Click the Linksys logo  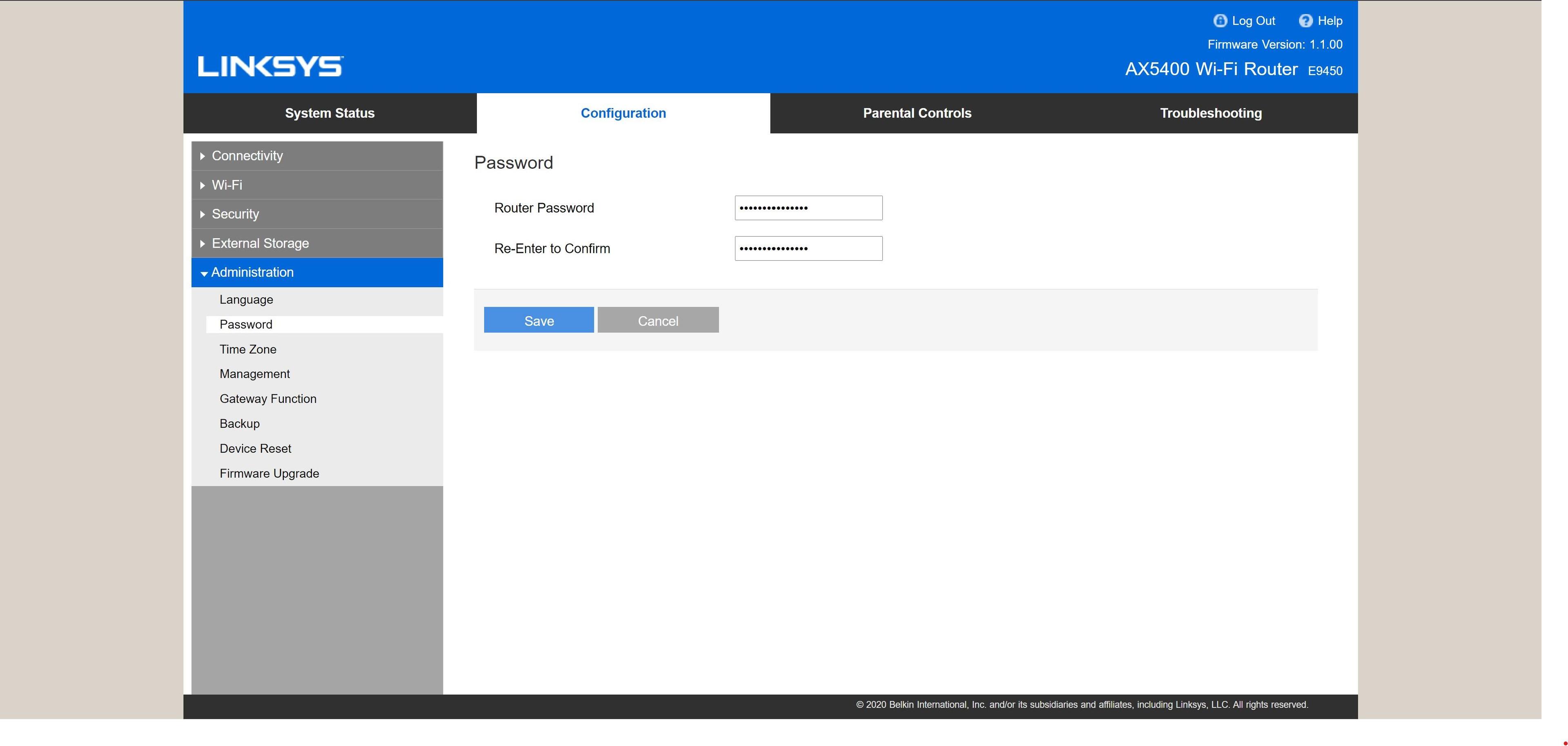tap(270, 66)
